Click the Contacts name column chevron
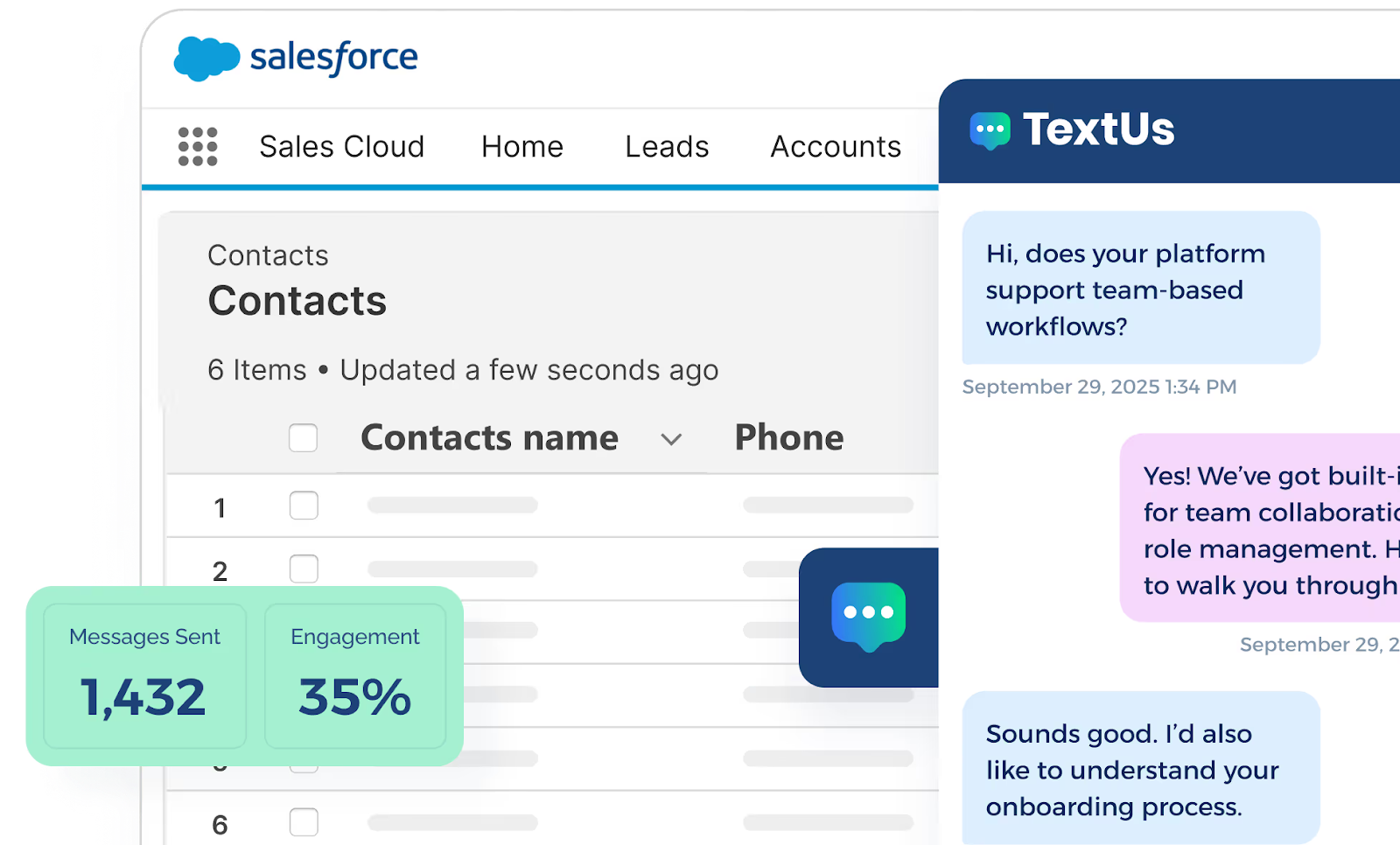1400x845 pixels. pos(670,439)
